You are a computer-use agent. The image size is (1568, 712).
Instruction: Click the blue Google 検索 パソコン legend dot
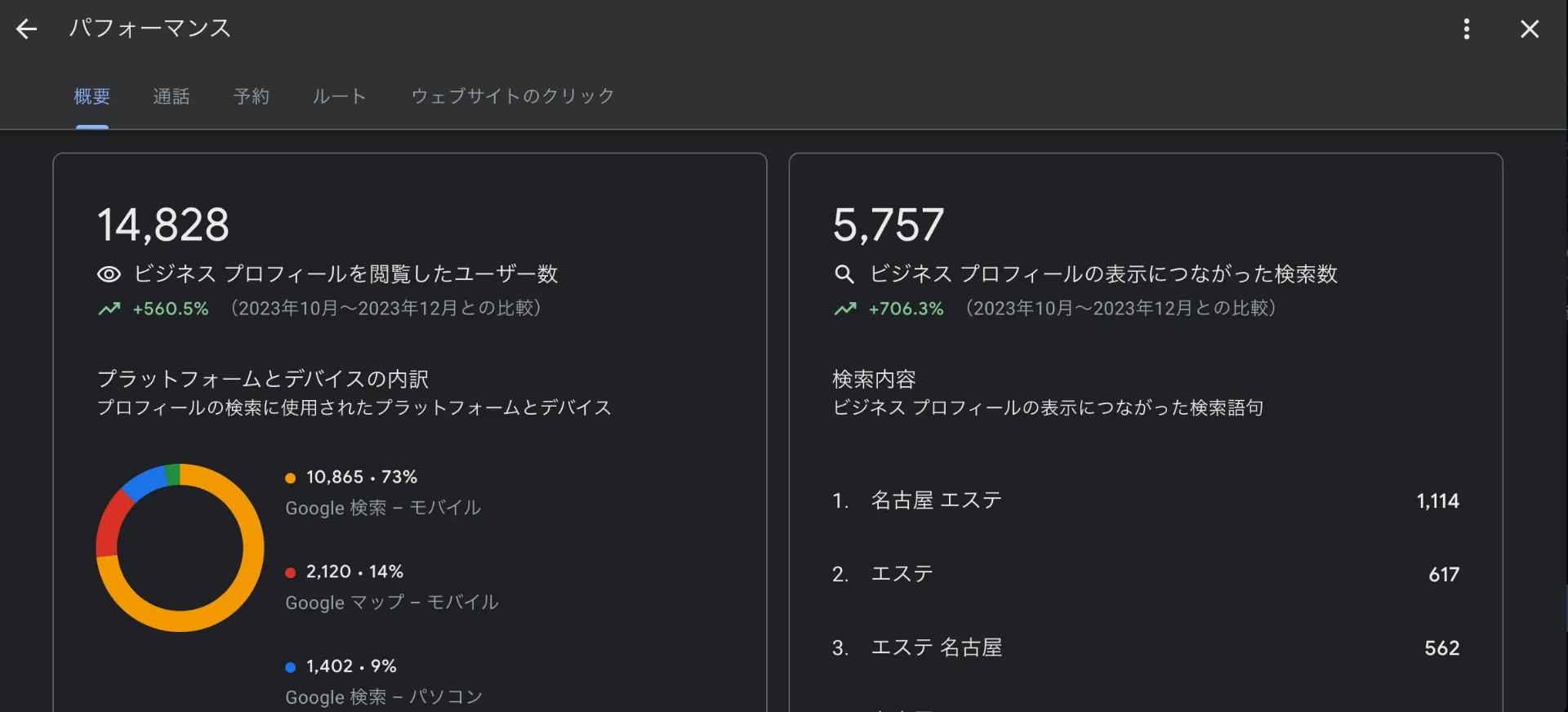(290, 667)
